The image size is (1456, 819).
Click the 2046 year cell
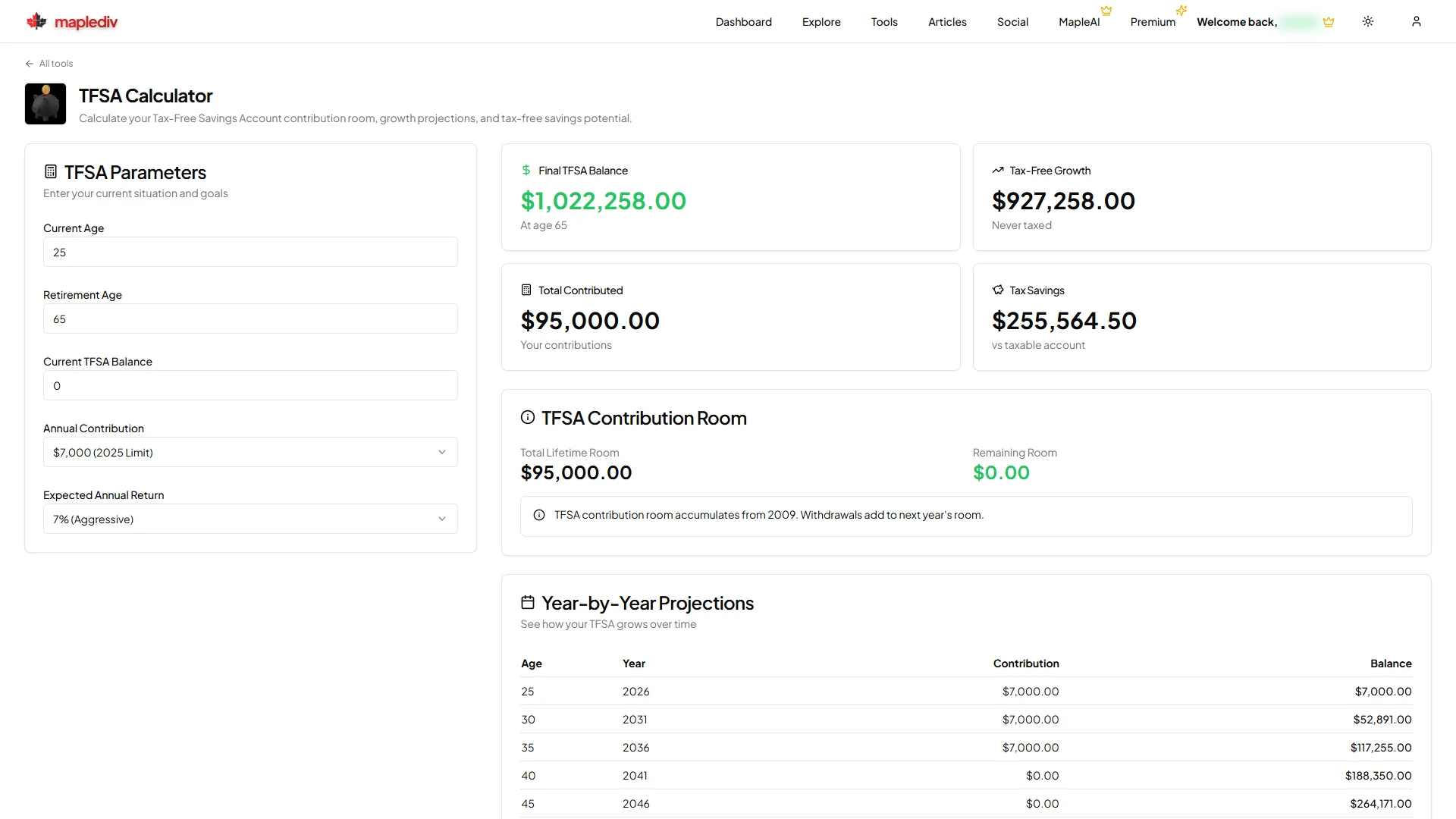(635, 804)
